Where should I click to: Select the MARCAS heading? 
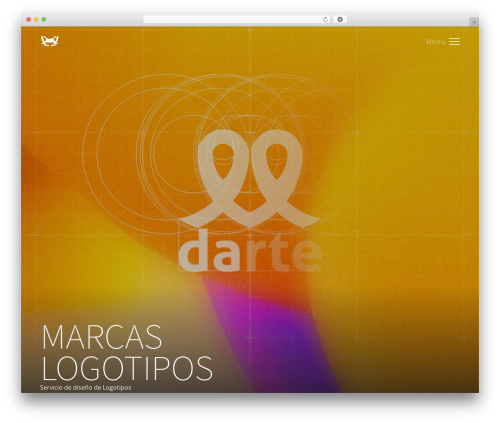[102, 337]
